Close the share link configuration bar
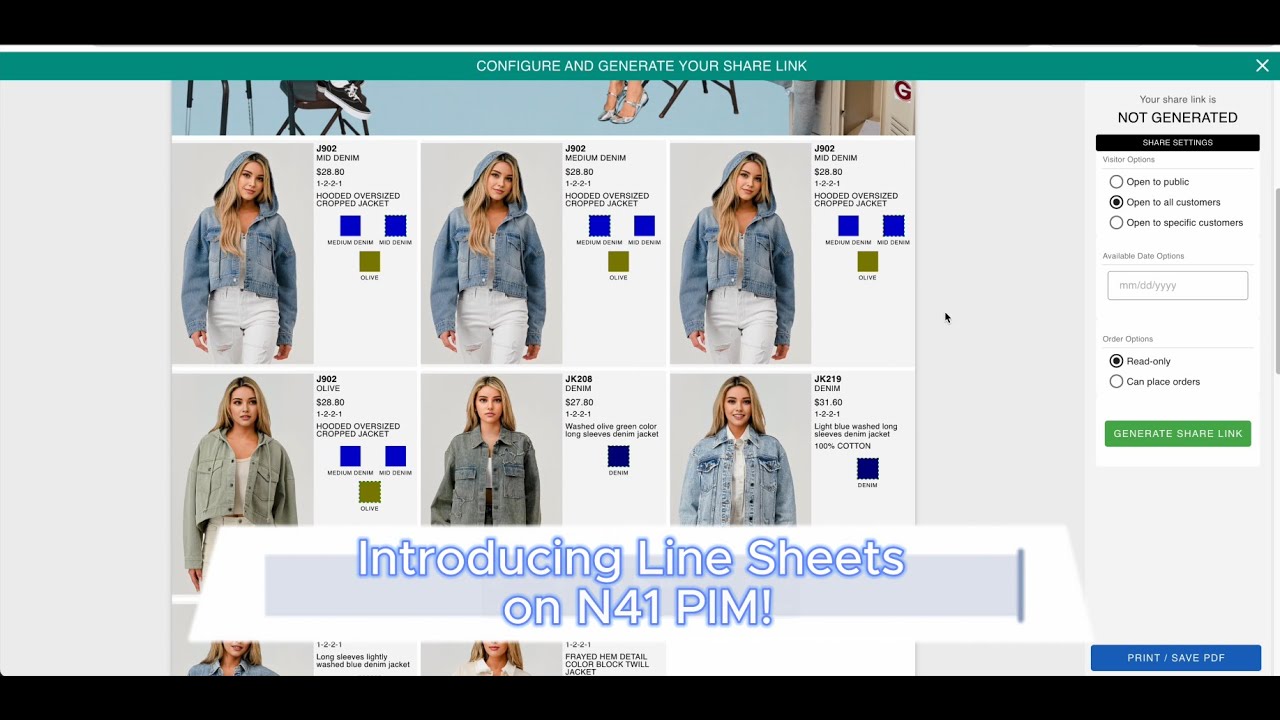Screen dimensions: 1280x720 pos(1262,66)
